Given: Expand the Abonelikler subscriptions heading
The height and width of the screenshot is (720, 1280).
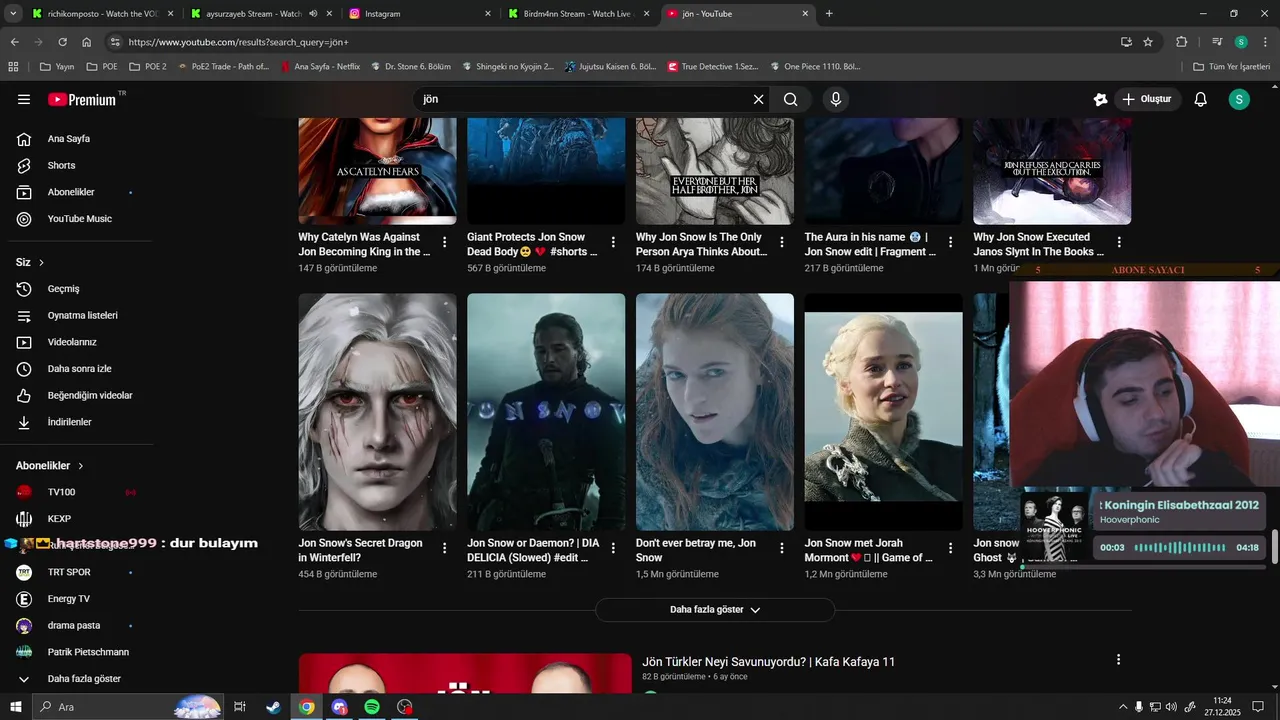Looking at the screenshot, I should click(x=50, y=466).
